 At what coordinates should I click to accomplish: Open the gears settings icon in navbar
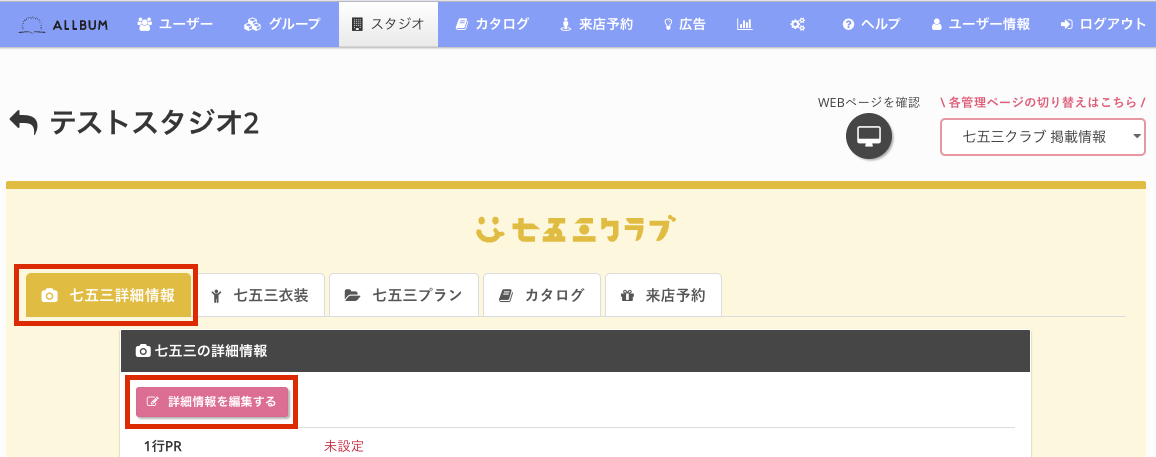point(797,24)
